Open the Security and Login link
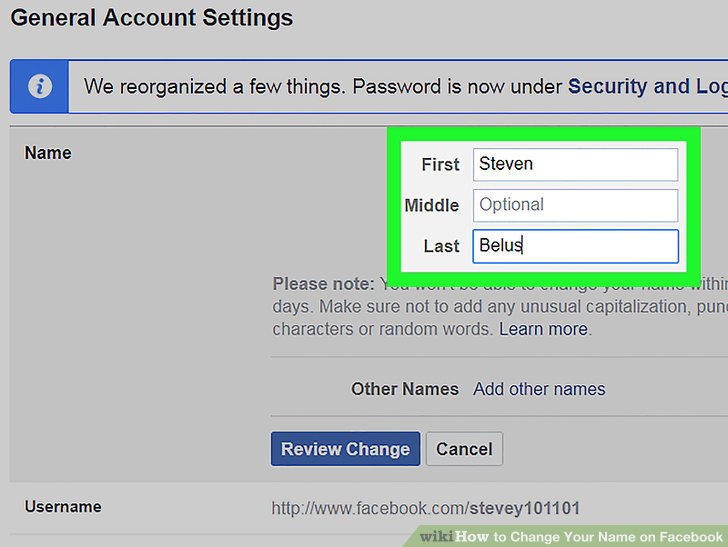 646,86
